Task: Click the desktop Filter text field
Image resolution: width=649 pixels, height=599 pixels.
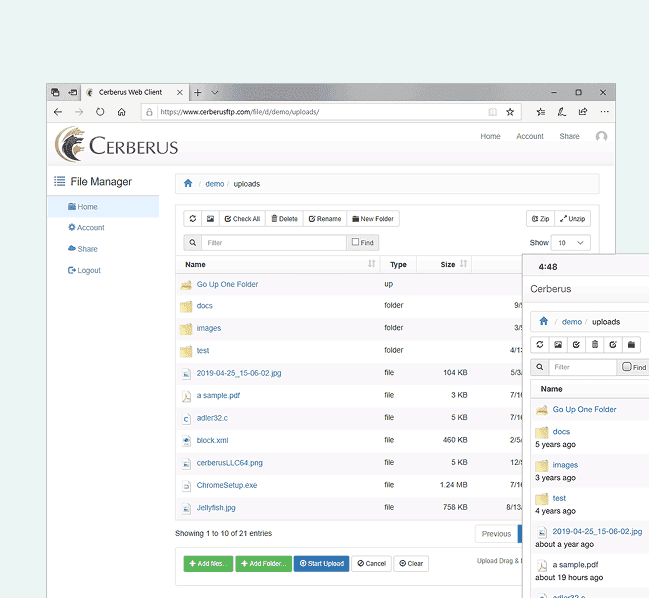Action: 273,243
